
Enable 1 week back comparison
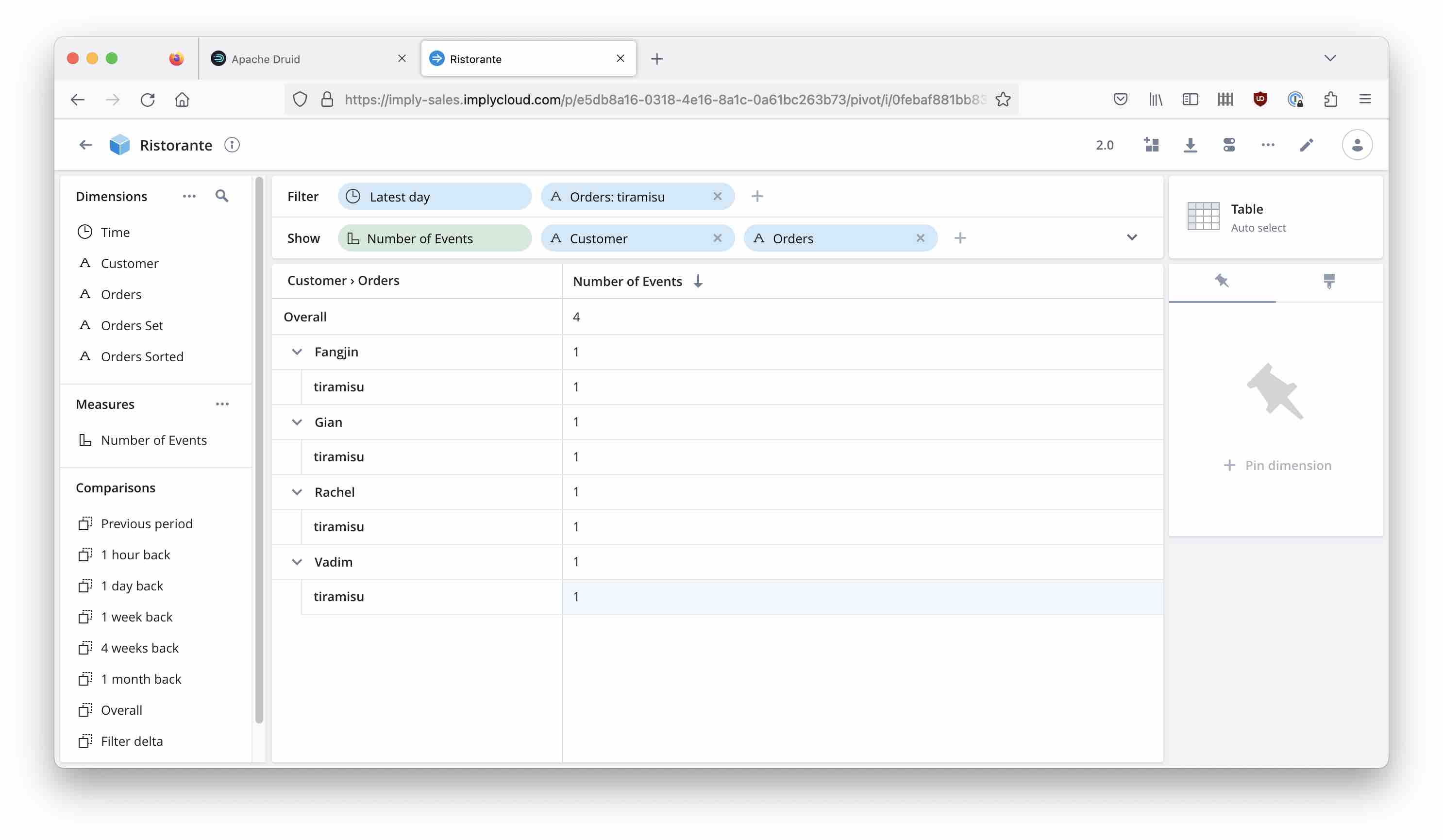pos(136,617)
